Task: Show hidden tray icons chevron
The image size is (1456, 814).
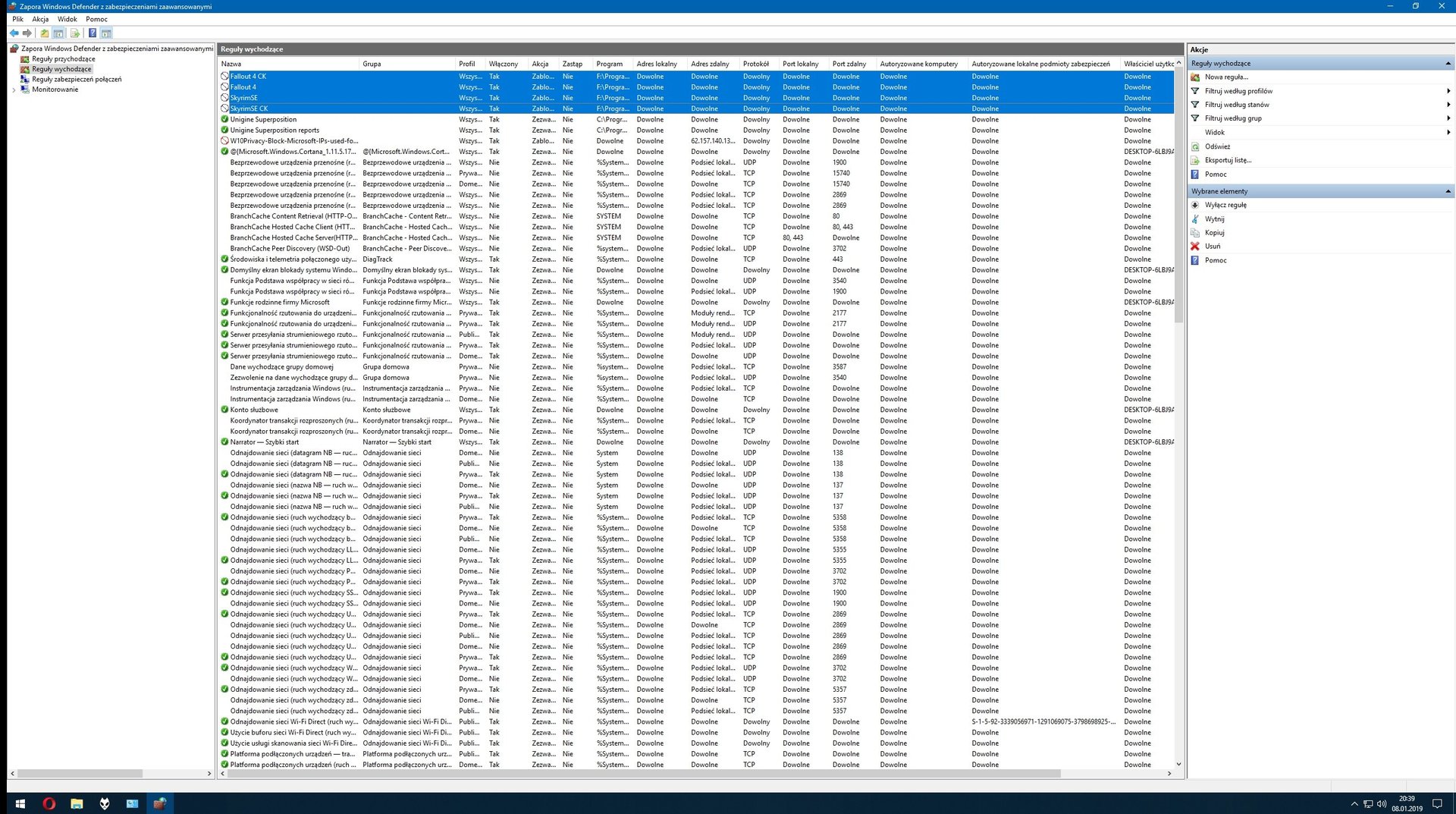Action: (1354, 803)
